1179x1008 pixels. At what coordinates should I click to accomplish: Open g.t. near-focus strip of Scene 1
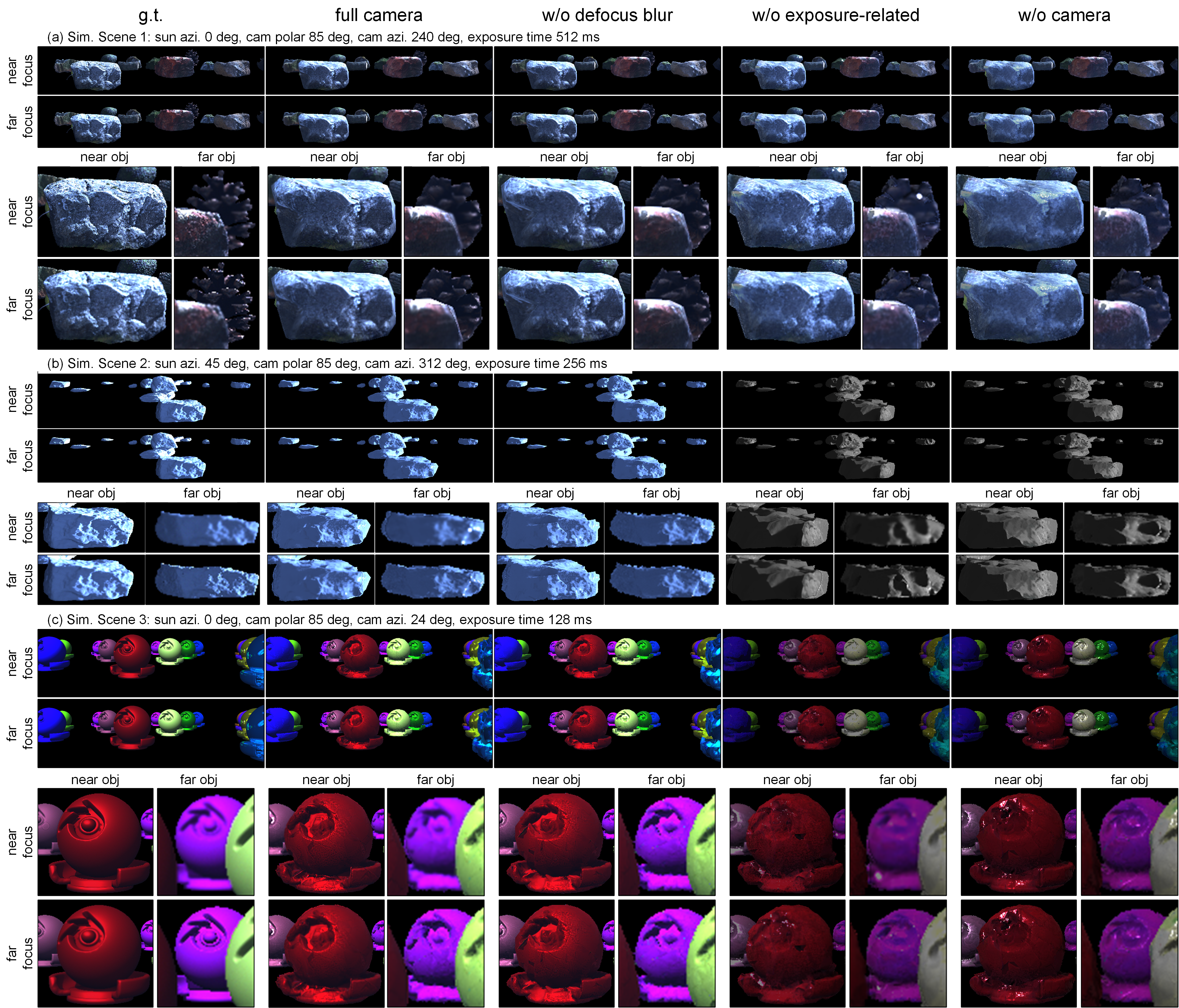(151, 71)
